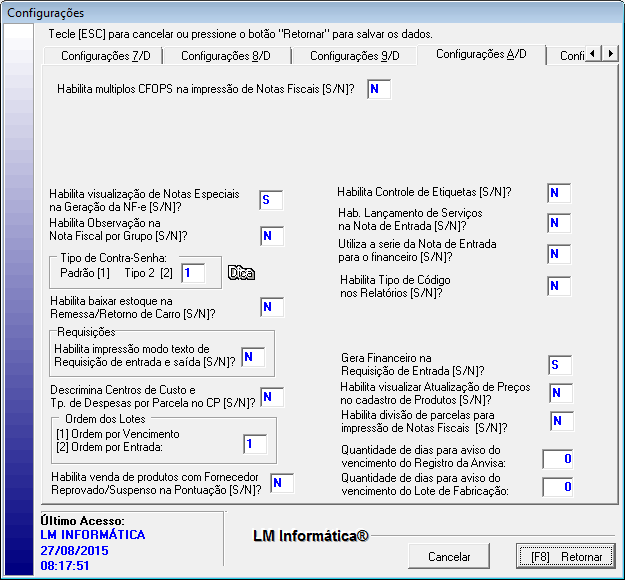Click the Ordem dos Lotes value field
This screenshot has height=580, width=625.
[x=255, y=443]
